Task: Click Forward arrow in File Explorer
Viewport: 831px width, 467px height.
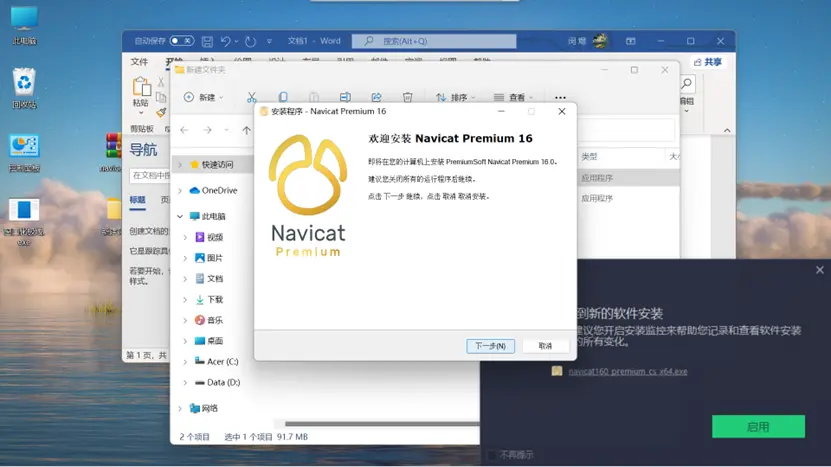Action: [207, 130]
